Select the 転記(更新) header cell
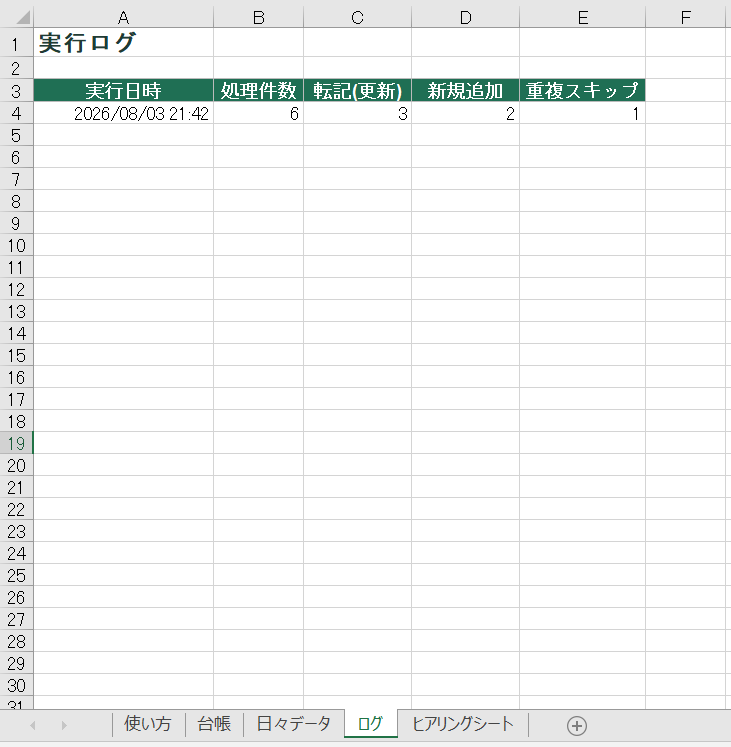Viewport: 731px width, 747px height. 357,90
